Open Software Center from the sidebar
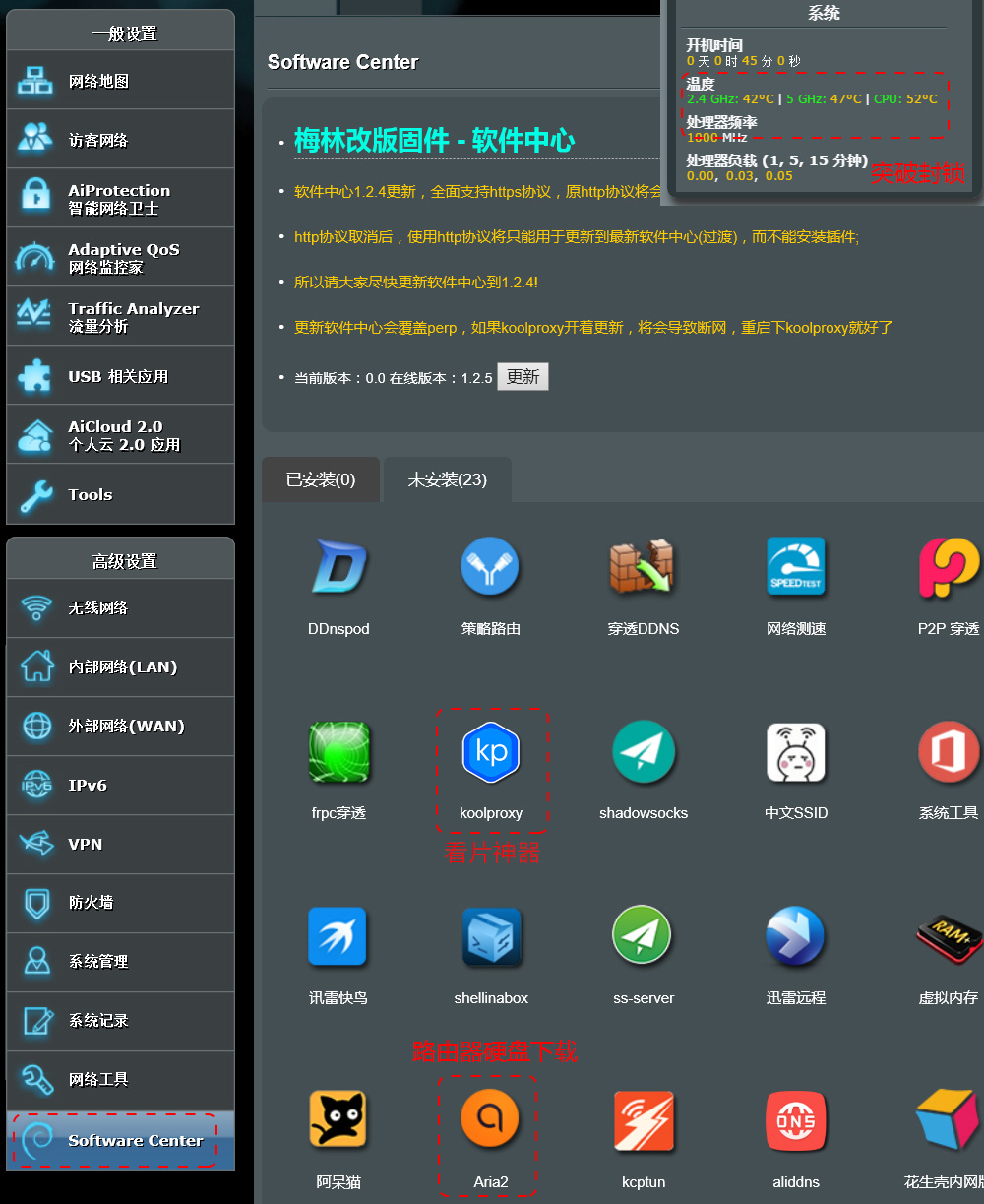Image resolution: width=984 pixels, height=1204 pixels. pos(120,1139)
